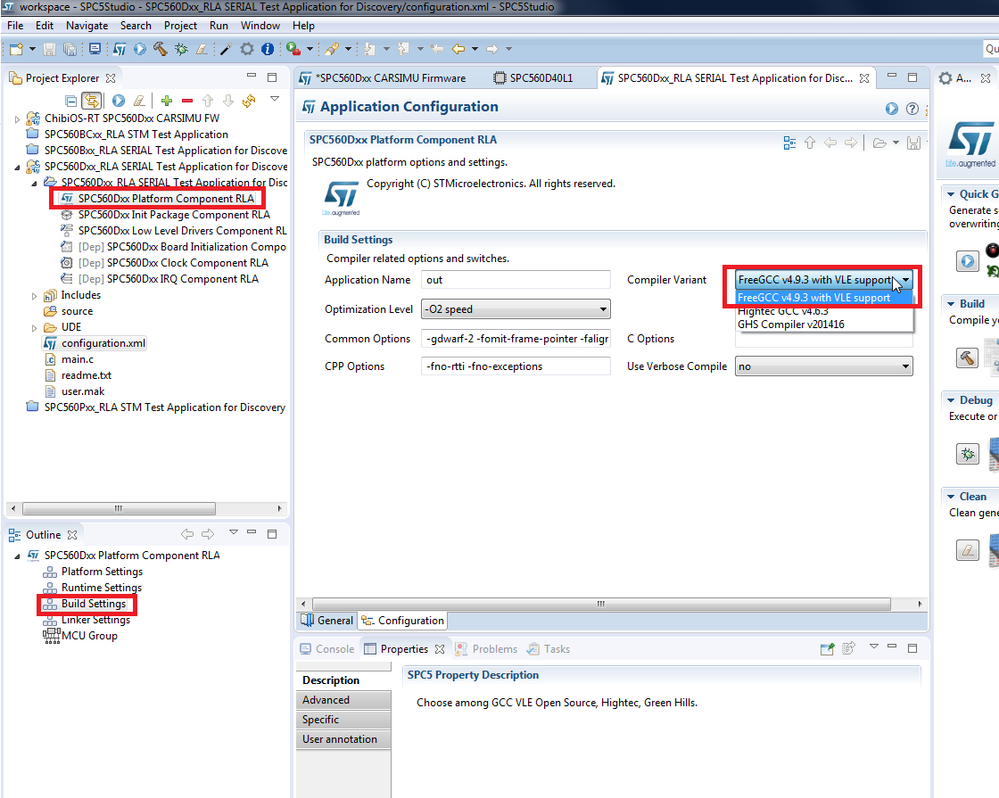The width and height of the screenshot is (999, 798).
Task: Open the File menu
Action: pyautogui.click(x=15, y=25)
